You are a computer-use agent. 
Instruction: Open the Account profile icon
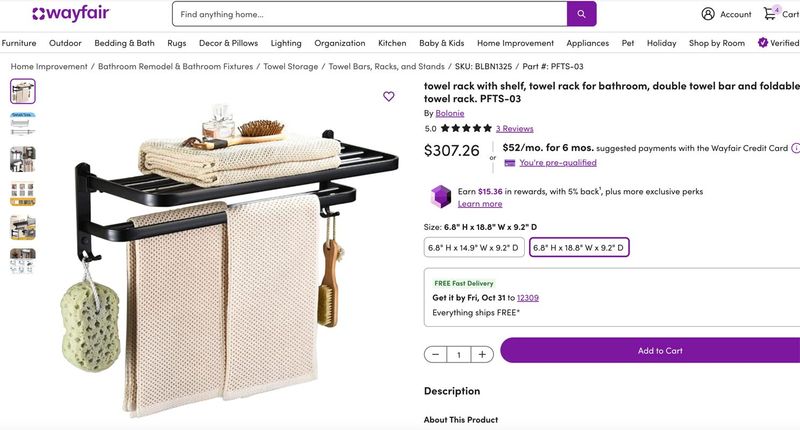pos(708,14)
